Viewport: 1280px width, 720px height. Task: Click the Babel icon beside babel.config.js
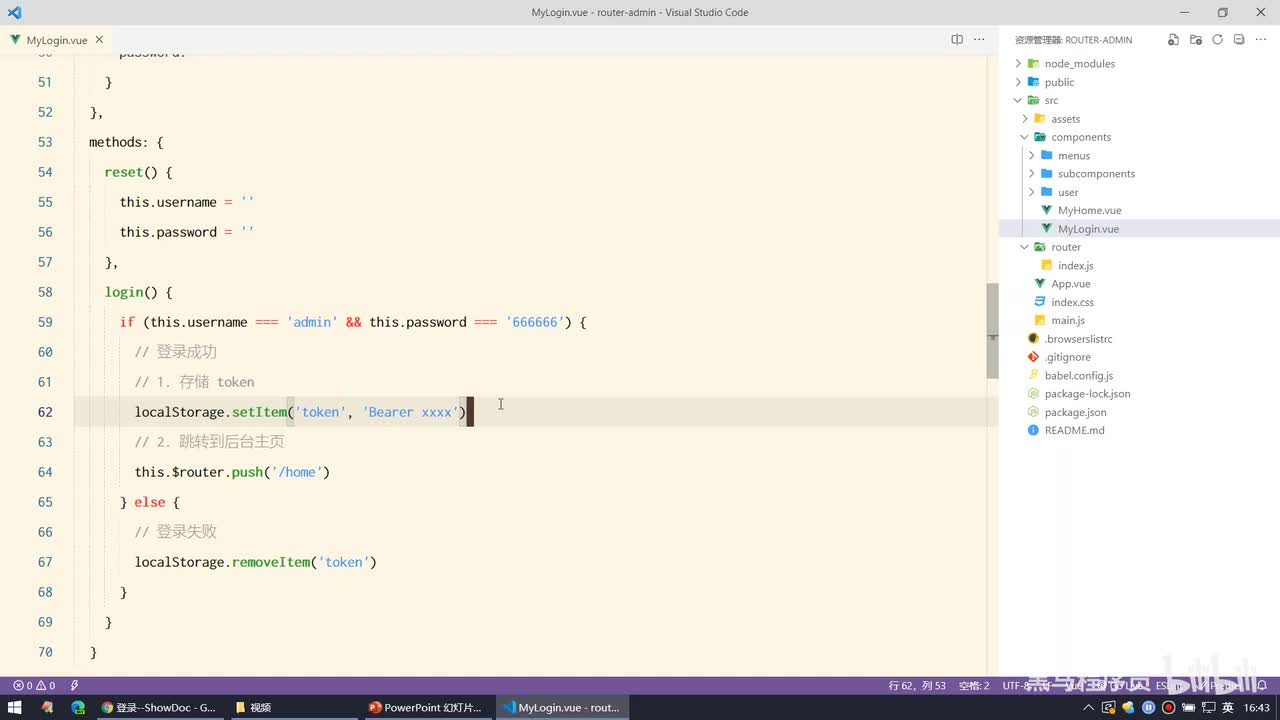(x=1034, y=375)
